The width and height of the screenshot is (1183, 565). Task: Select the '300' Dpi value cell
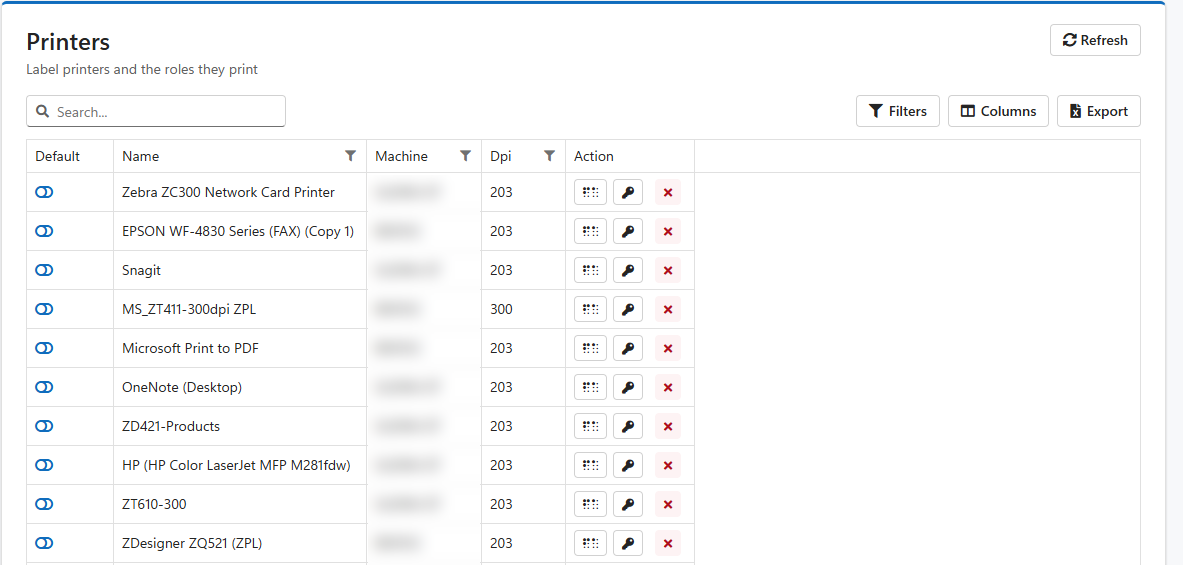click(524, 309)
